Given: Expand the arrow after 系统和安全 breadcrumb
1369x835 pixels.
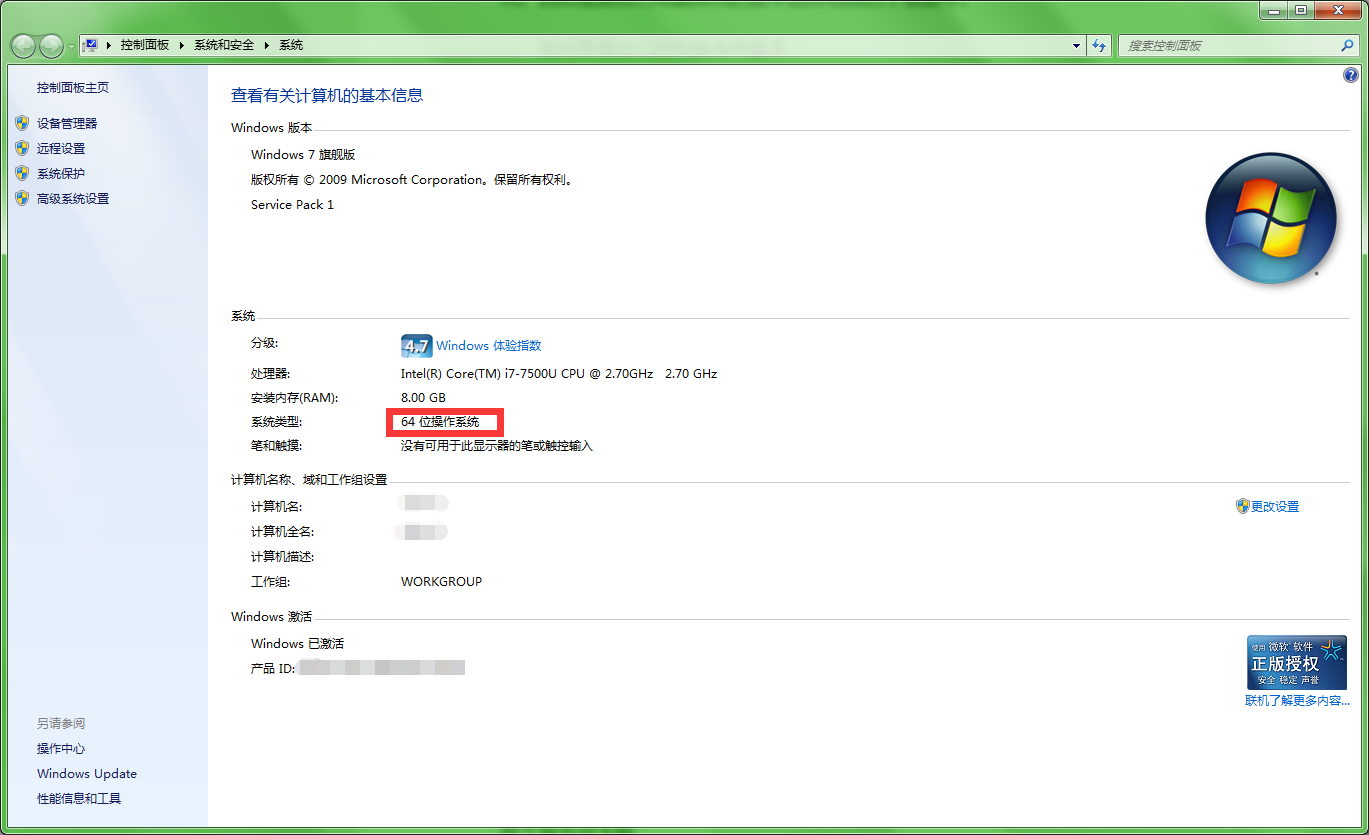Looking at the screenshot, I should 267,45.
